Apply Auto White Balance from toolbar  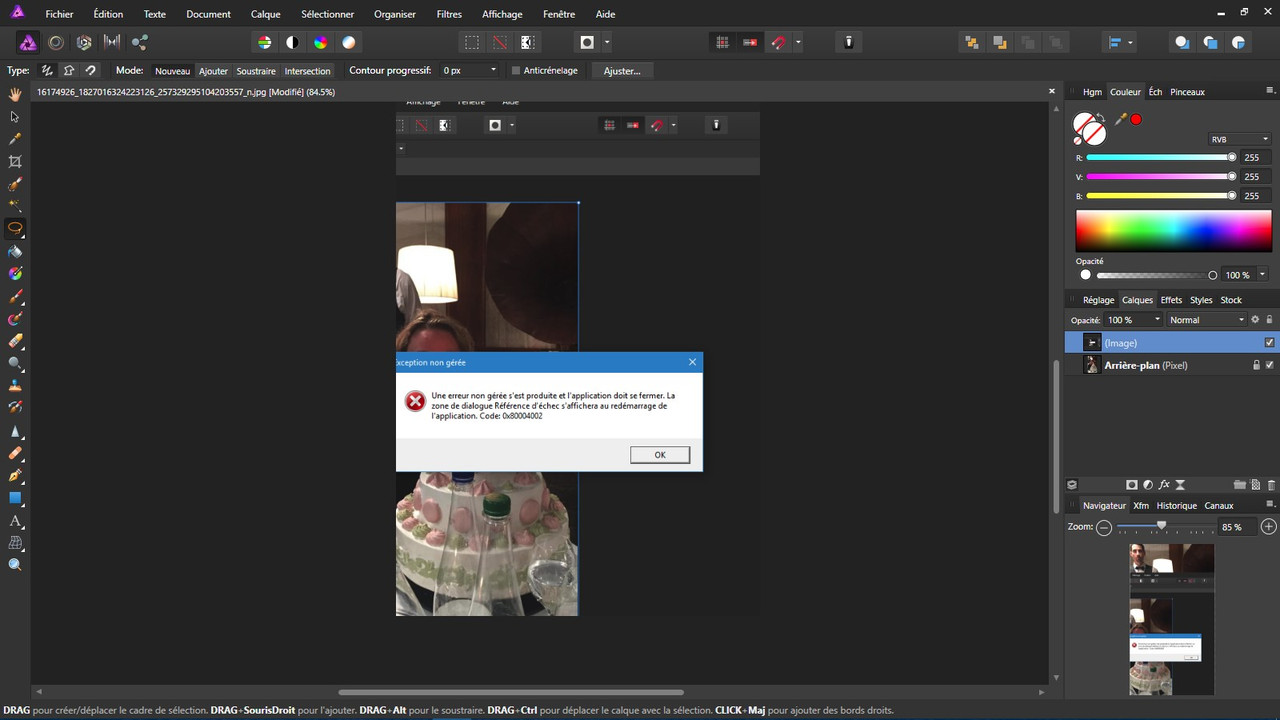point(348,42)
